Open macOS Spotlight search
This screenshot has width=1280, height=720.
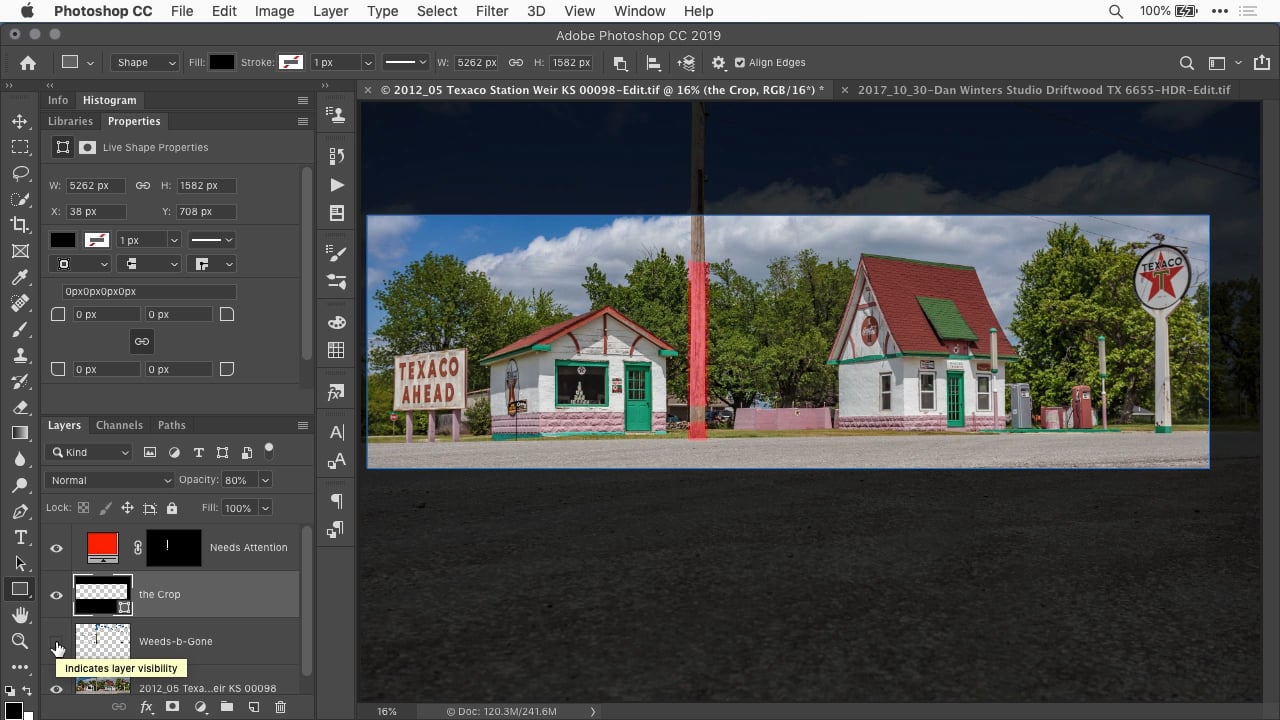point(1116,11)
